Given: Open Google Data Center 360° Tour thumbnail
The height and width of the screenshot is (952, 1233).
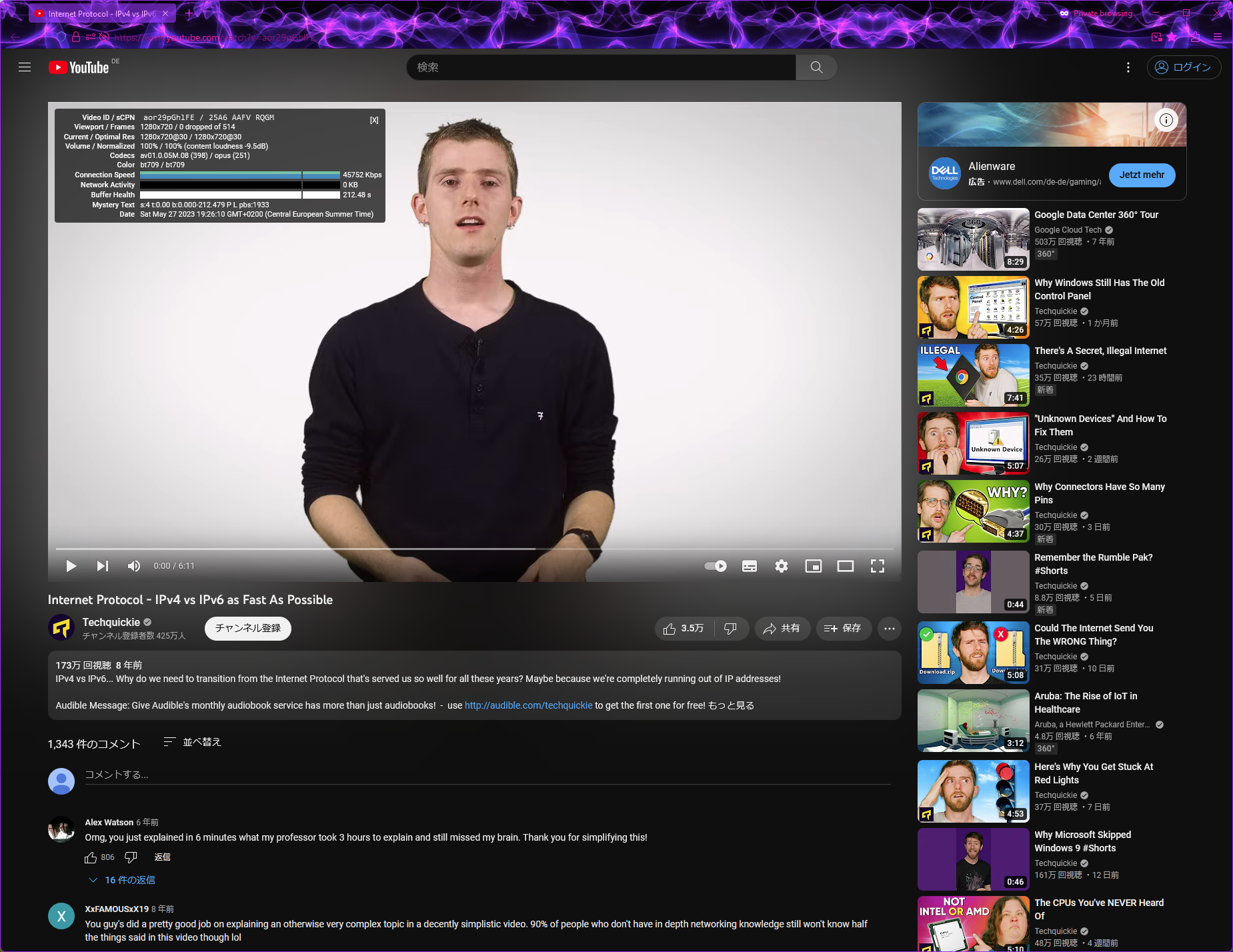Looking at the screenshot, I should pyautogui.click(x=974, y=239).
